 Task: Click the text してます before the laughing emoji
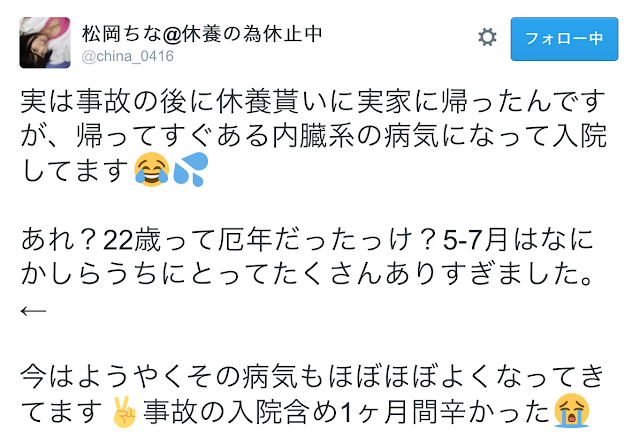click(x=75, y=170)
